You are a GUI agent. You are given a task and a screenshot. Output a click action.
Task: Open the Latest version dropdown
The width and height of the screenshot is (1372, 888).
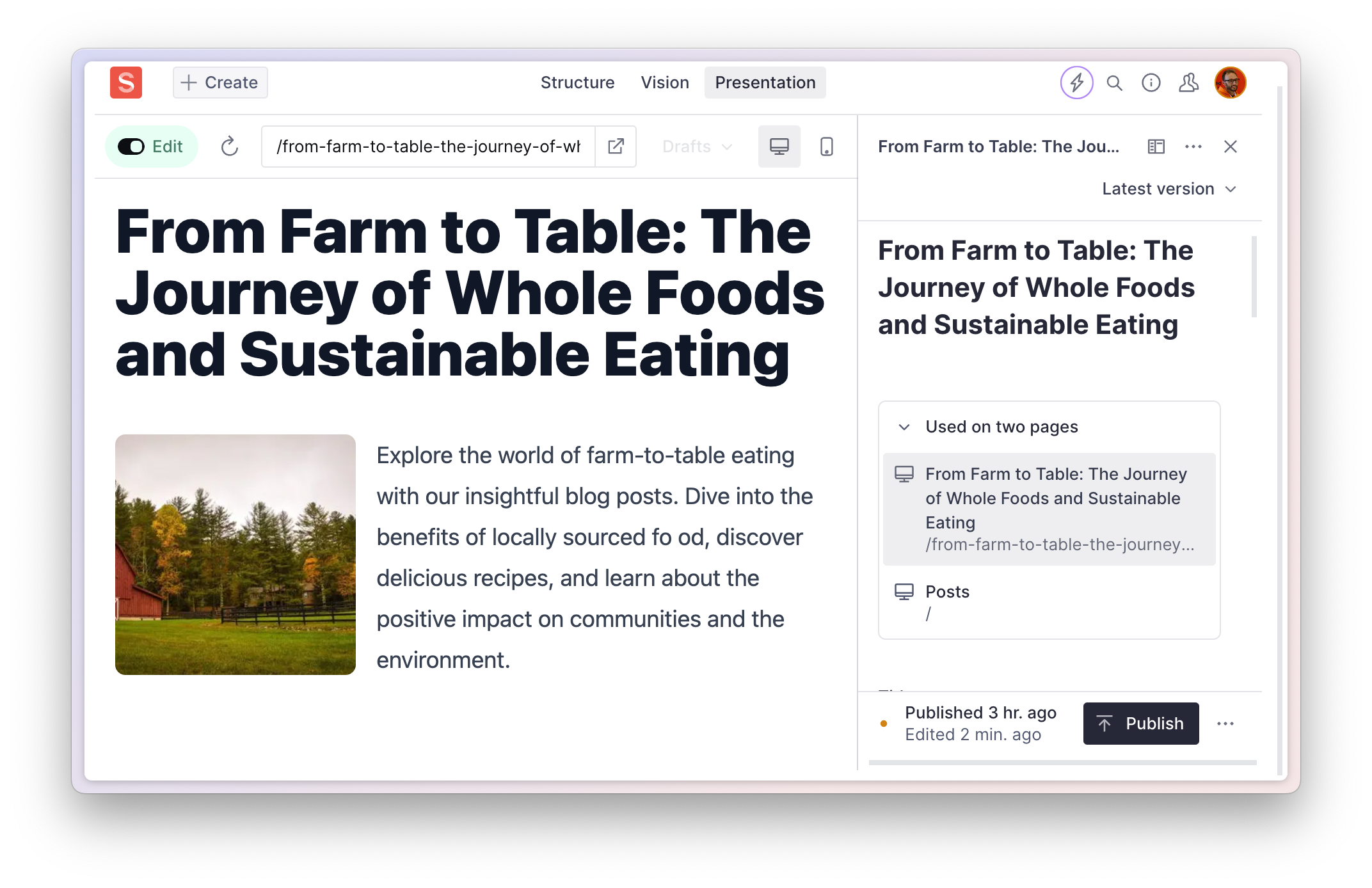point(1169,189)
